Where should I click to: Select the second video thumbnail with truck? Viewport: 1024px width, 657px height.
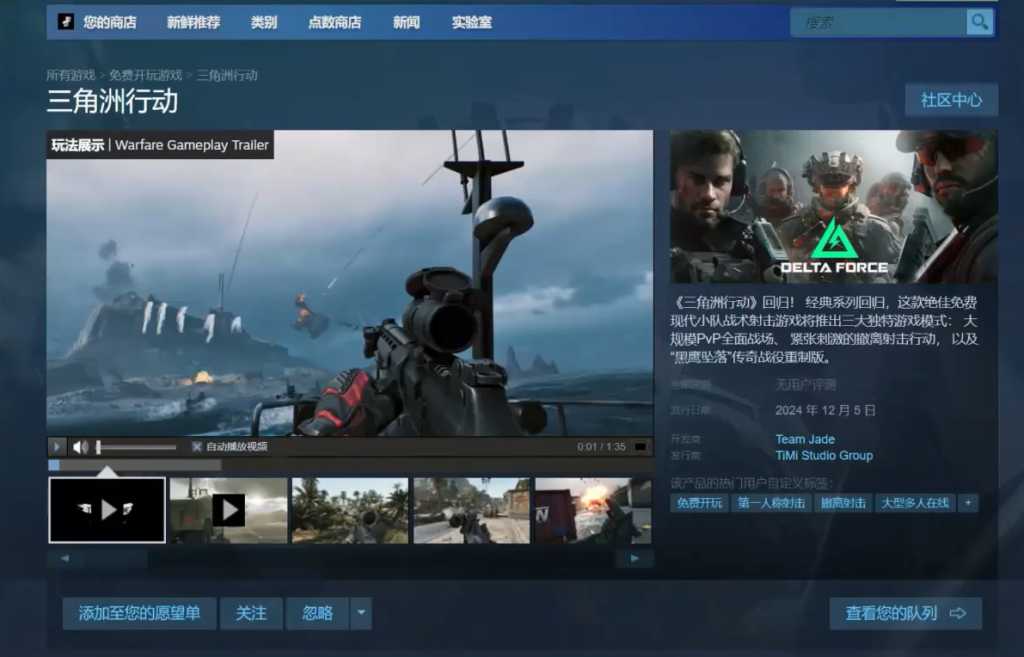pyautogui.click(x=229, y=510)
